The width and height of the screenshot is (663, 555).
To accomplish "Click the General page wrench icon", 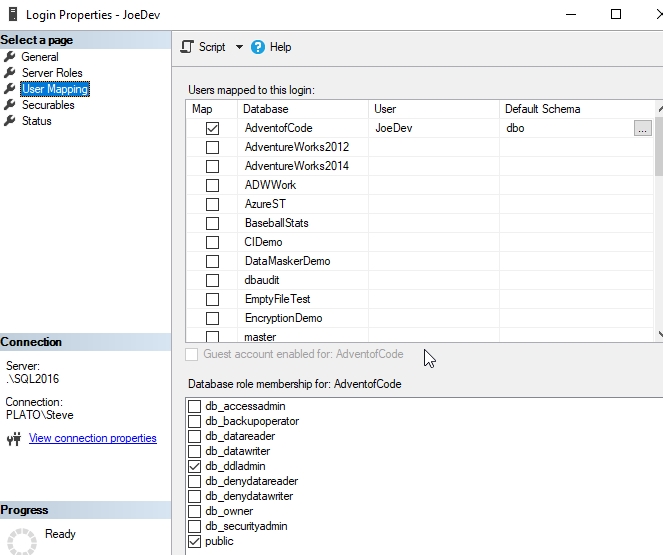I will point(10,57).
